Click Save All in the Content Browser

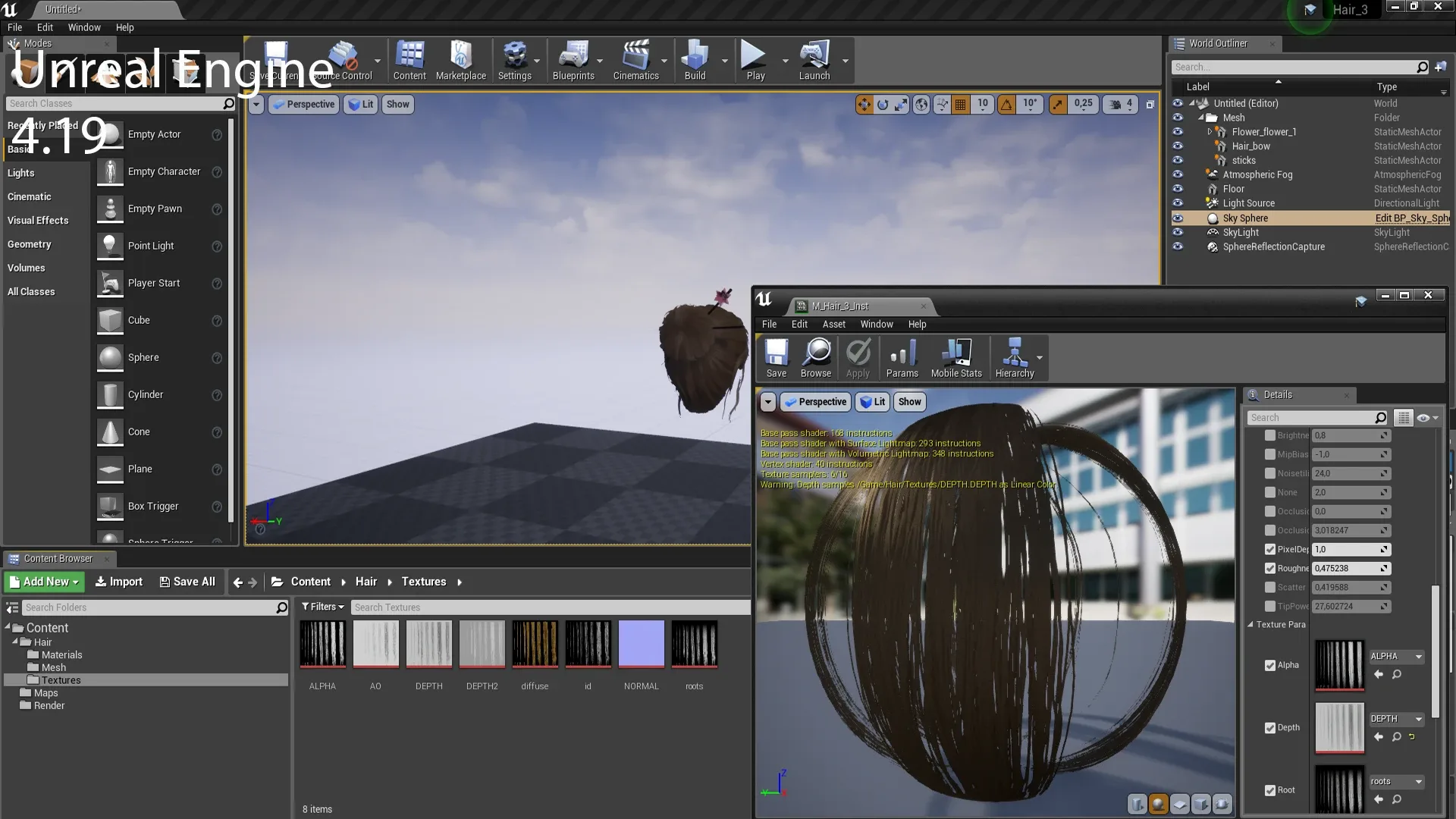[187, 581]
